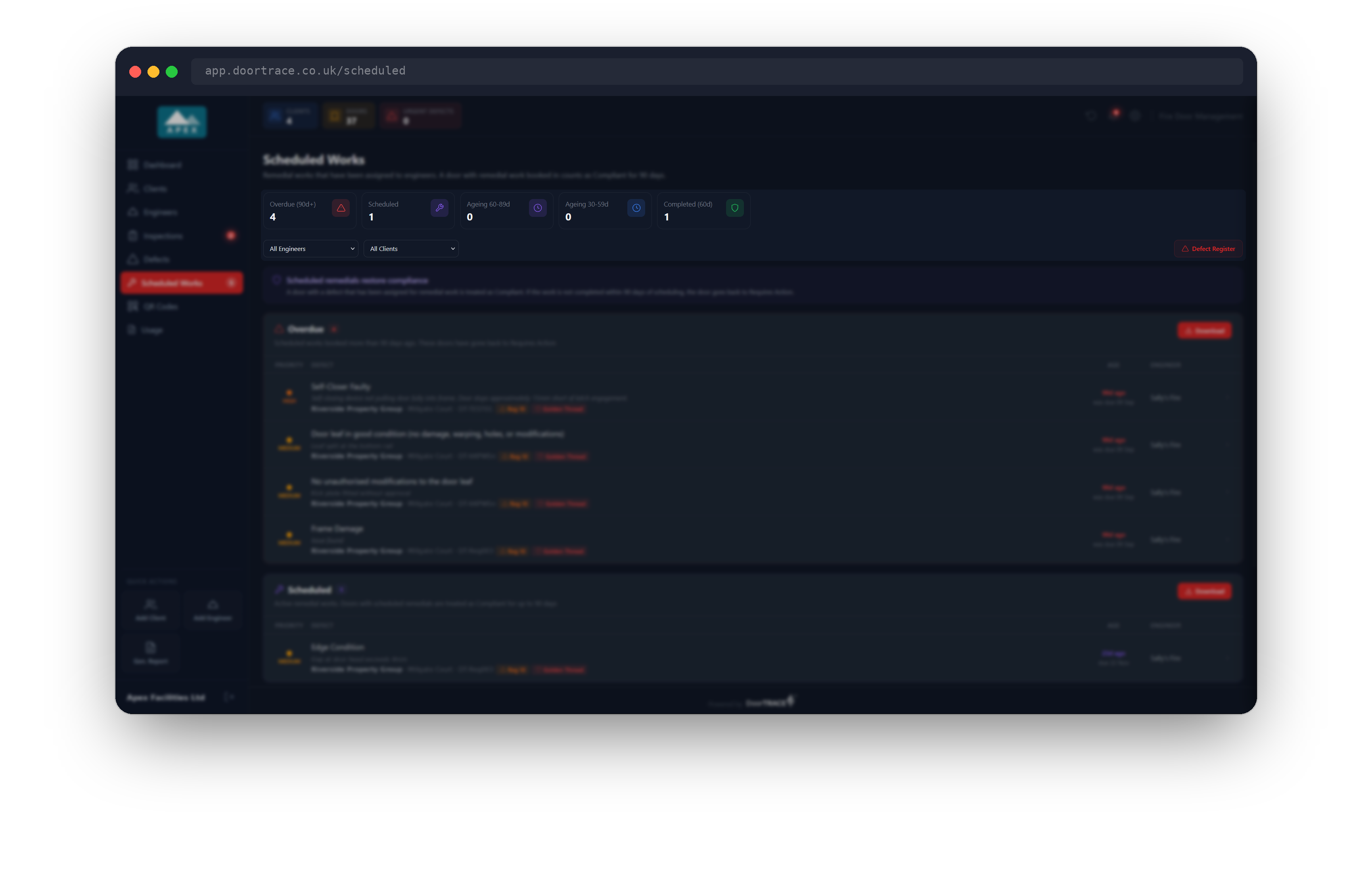Click the green shield icon in Completed card

pos(734,208)
